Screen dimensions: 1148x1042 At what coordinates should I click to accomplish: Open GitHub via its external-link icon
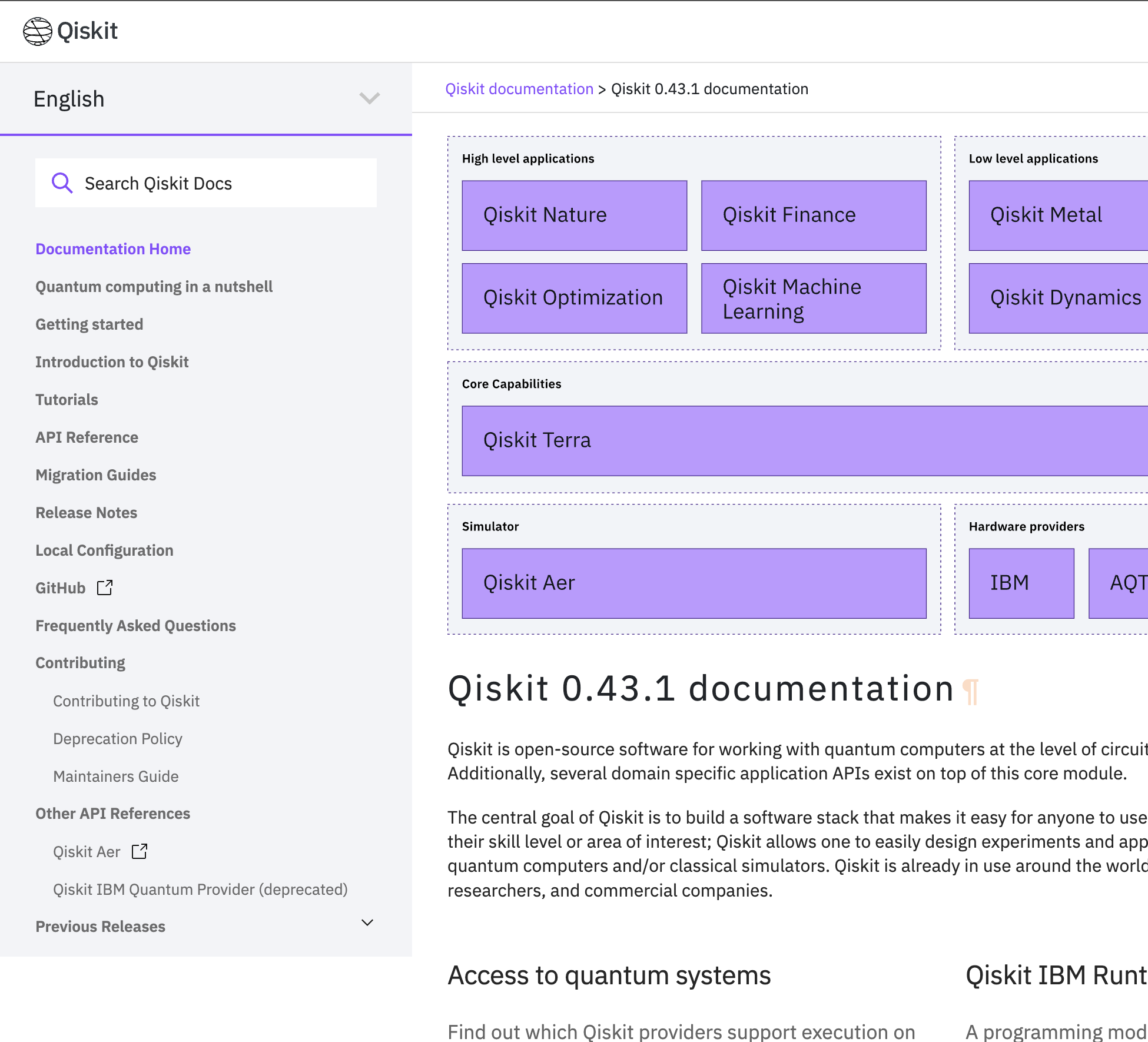105,588
